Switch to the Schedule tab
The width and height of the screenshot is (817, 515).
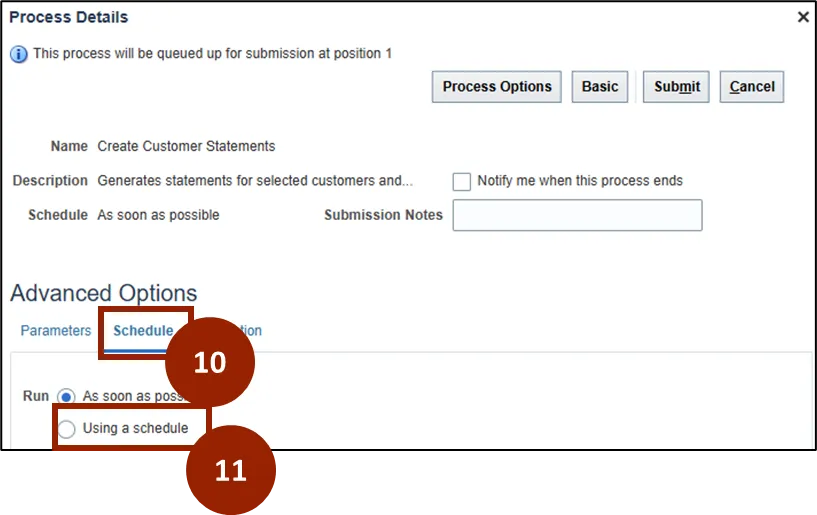(143, 331)
